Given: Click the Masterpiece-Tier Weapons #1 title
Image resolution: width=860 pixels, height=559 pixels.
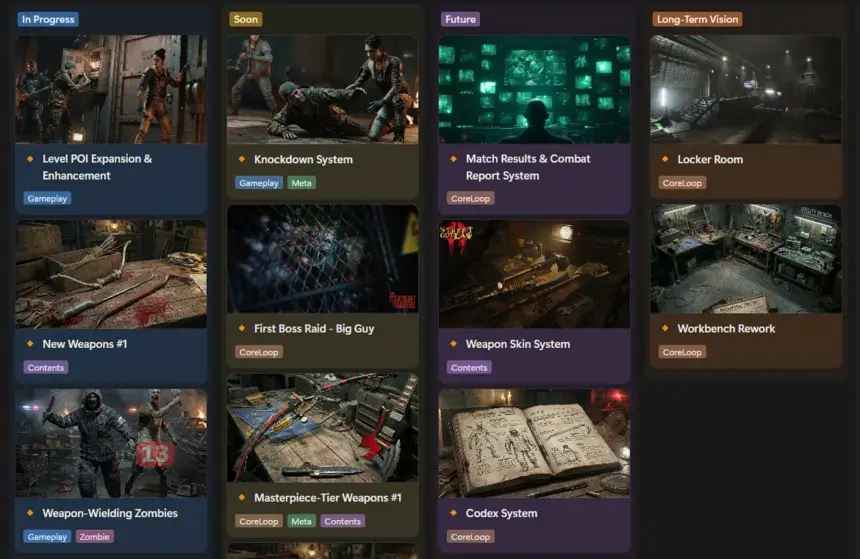Looking at the screenshot, I should tap(327, 497).
